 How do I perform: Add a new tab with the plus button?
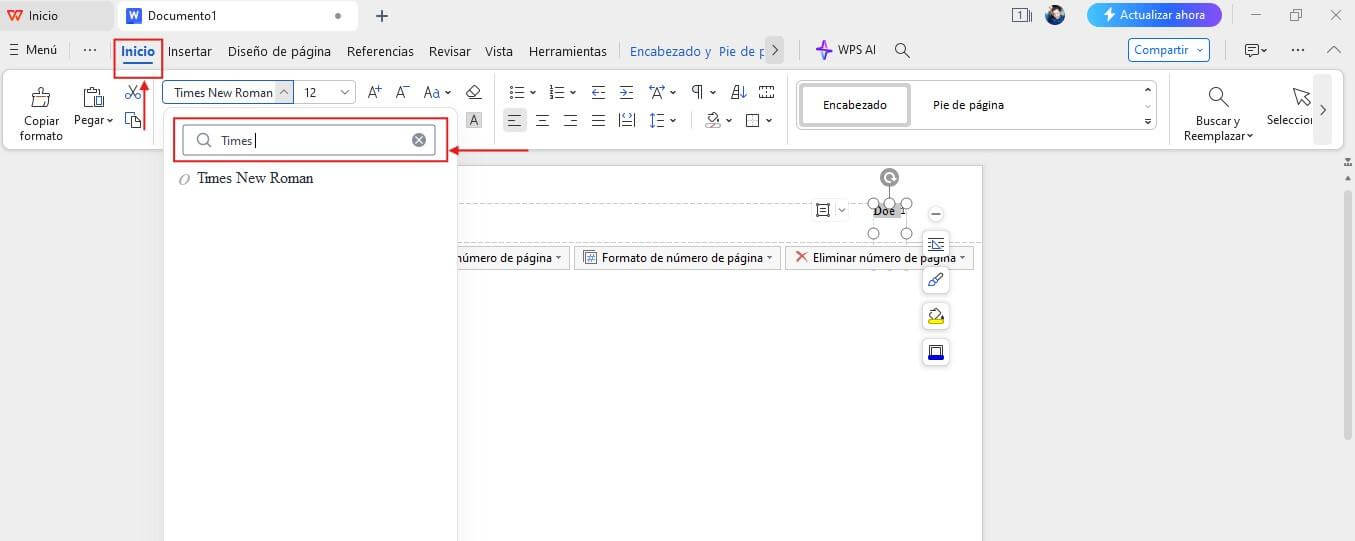[382, 16]
